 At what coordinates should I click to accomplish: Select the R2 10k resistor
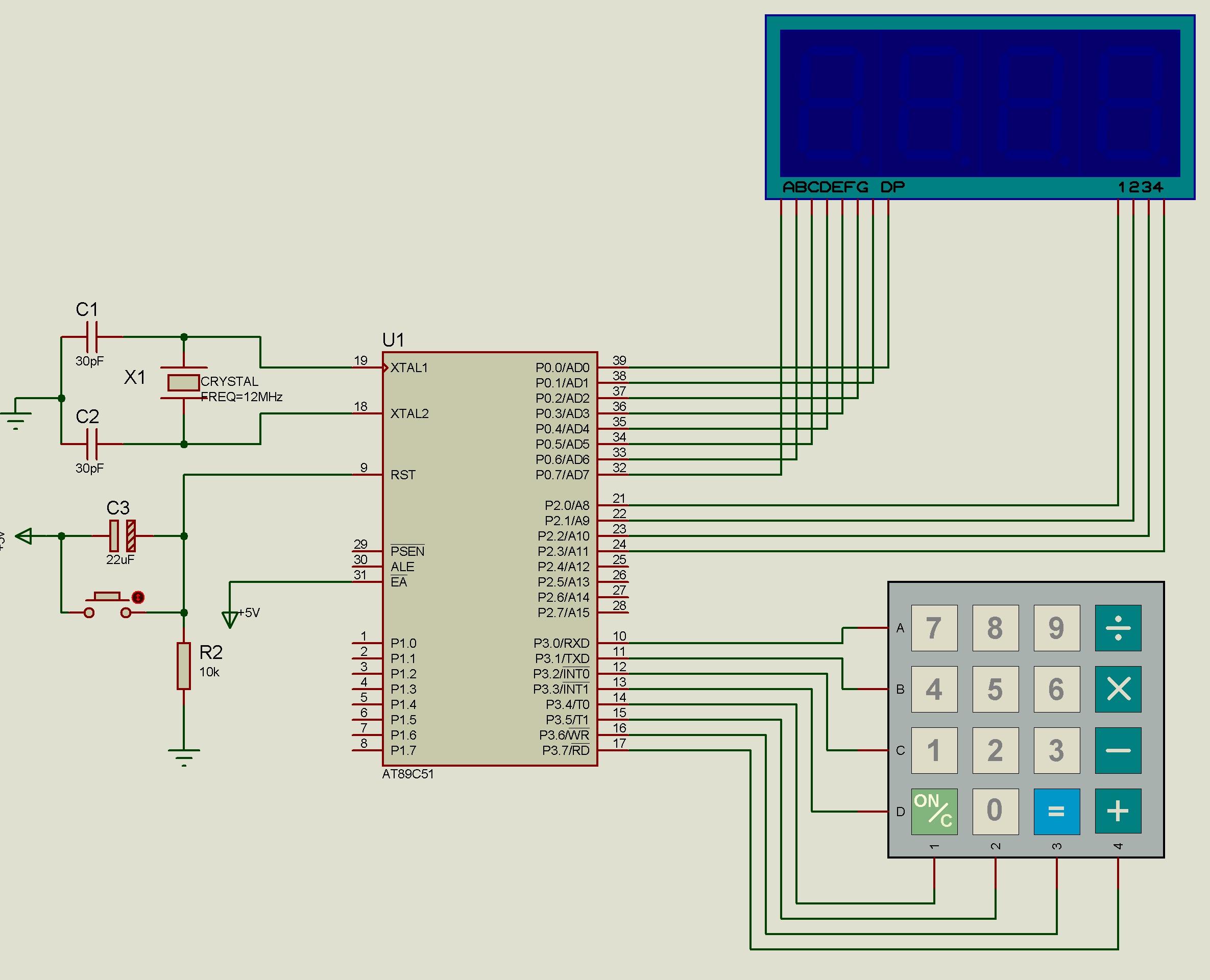coord(183,666)
